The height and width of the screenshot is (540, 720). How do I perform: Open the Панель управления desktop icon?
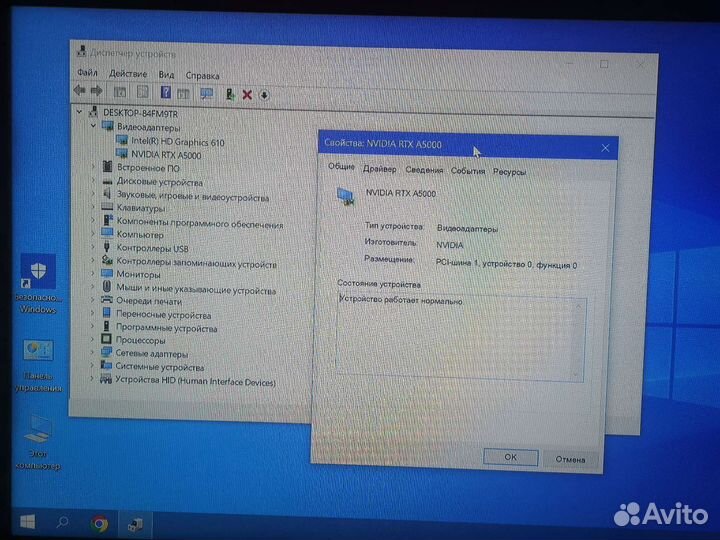point(39,365)
